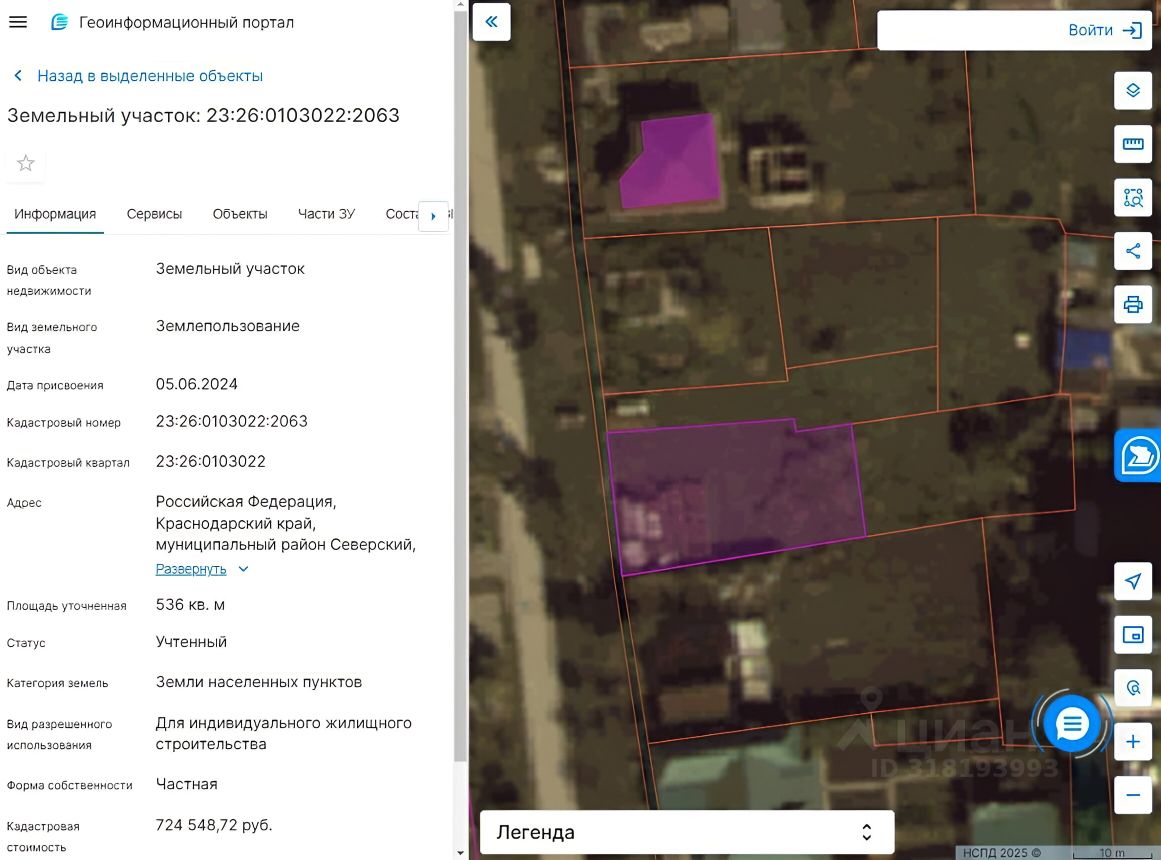The width and height of the screenshot is (1161, 860).
Task: Select cadastral number 23:26:0103022:2063 value
Action: pyautogui.click(x=231, y=421)
